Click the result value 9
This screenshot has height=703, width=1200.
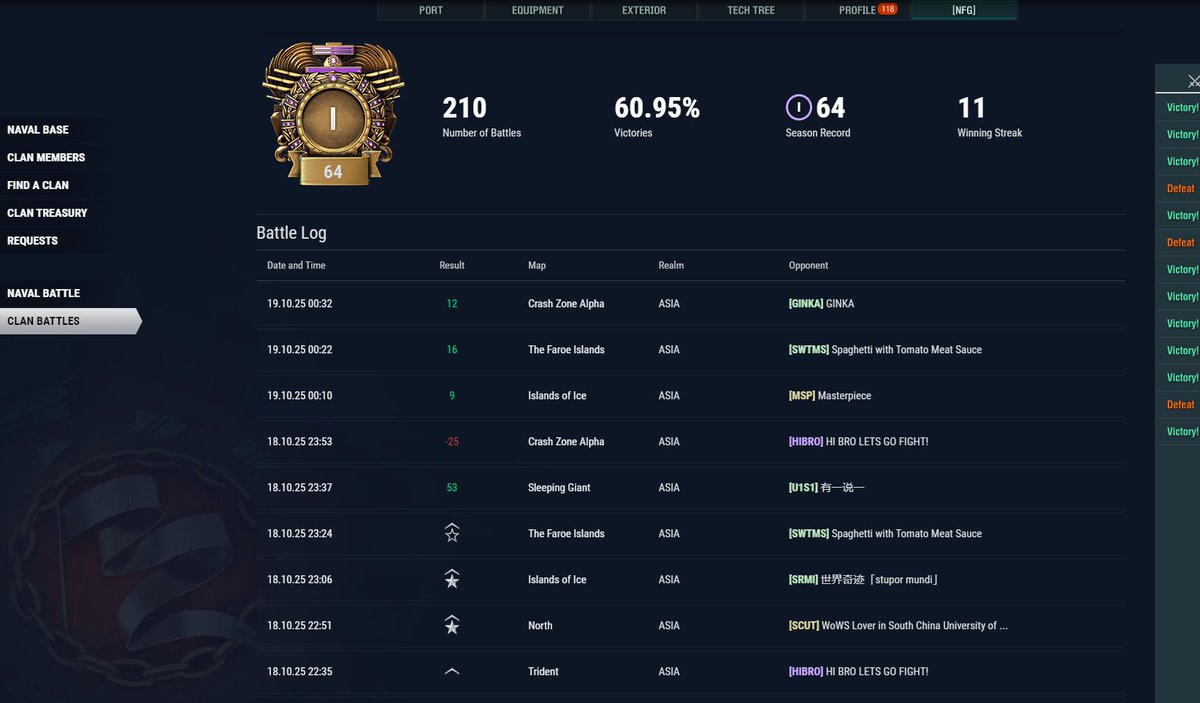[452, 396]
